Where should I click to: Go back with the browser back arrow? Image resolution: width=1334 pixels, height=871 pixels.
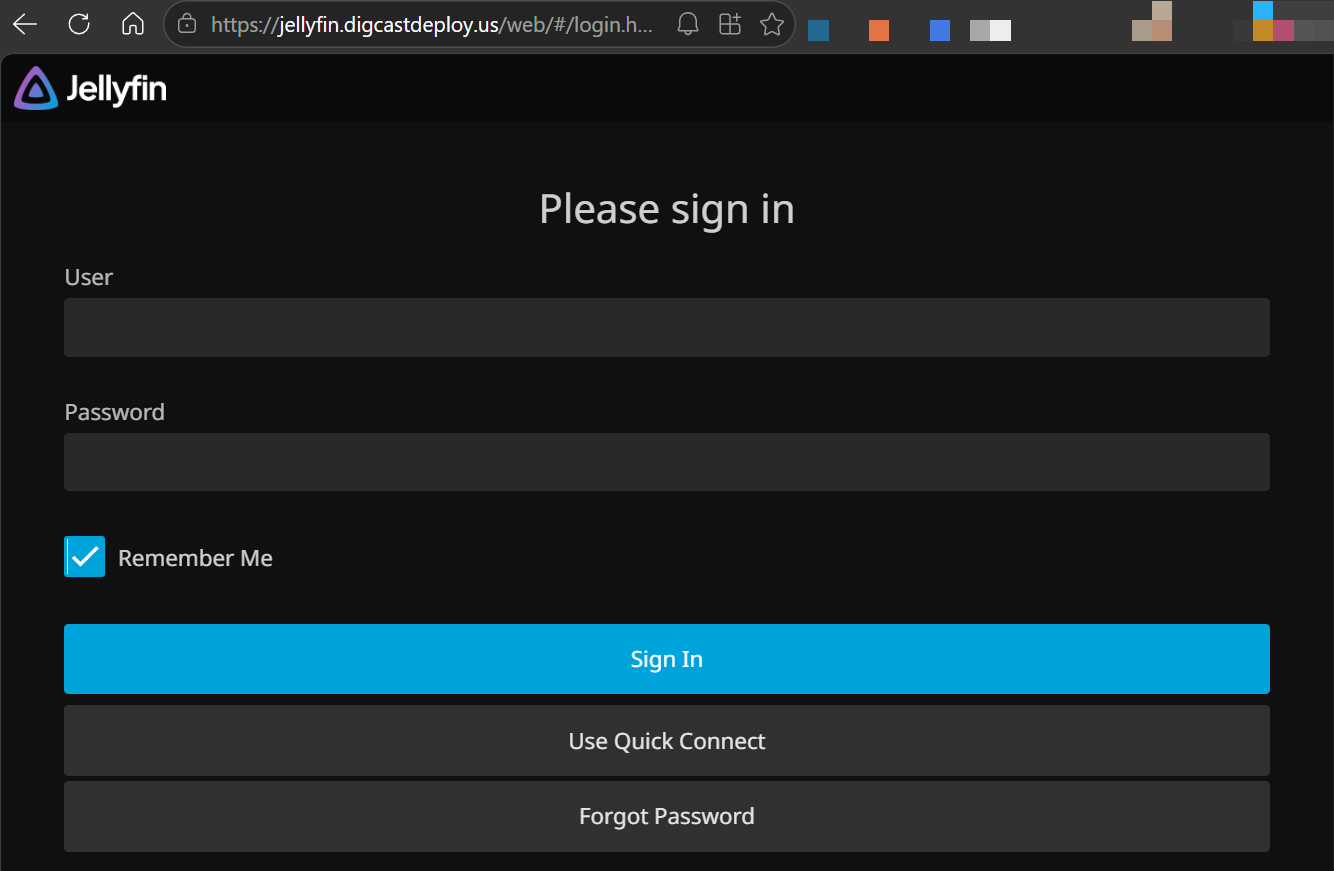tap(25, 24)
